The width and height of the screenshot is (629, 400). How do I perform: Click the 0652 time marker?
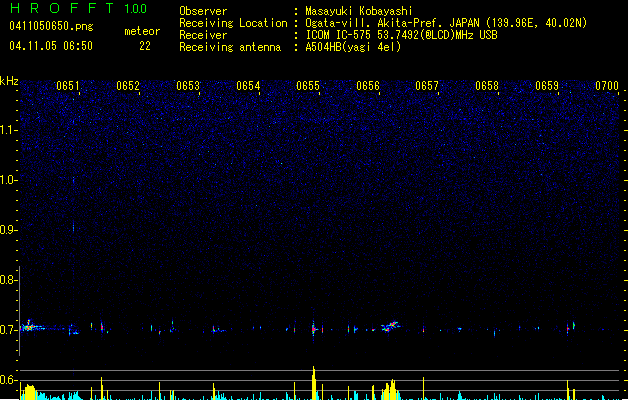128,86
